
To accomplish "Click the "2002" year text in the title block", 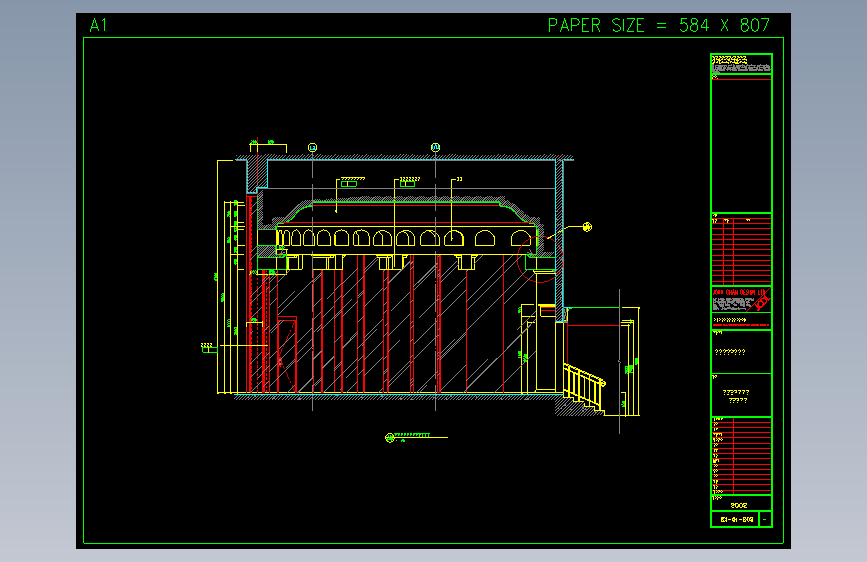I will click(739, 505).
